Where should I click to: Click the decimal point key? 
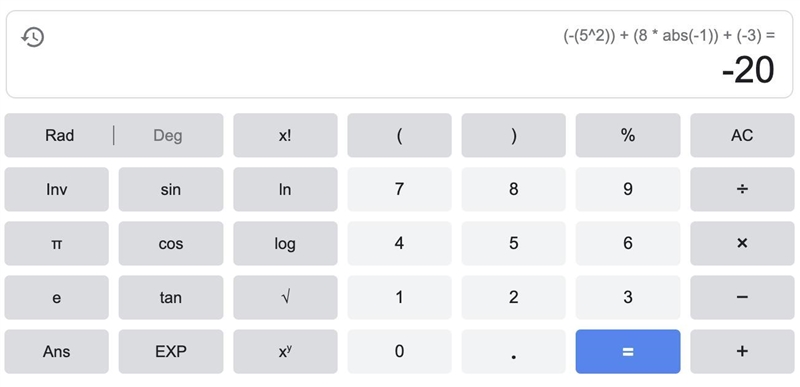click(x=513, y=351)
